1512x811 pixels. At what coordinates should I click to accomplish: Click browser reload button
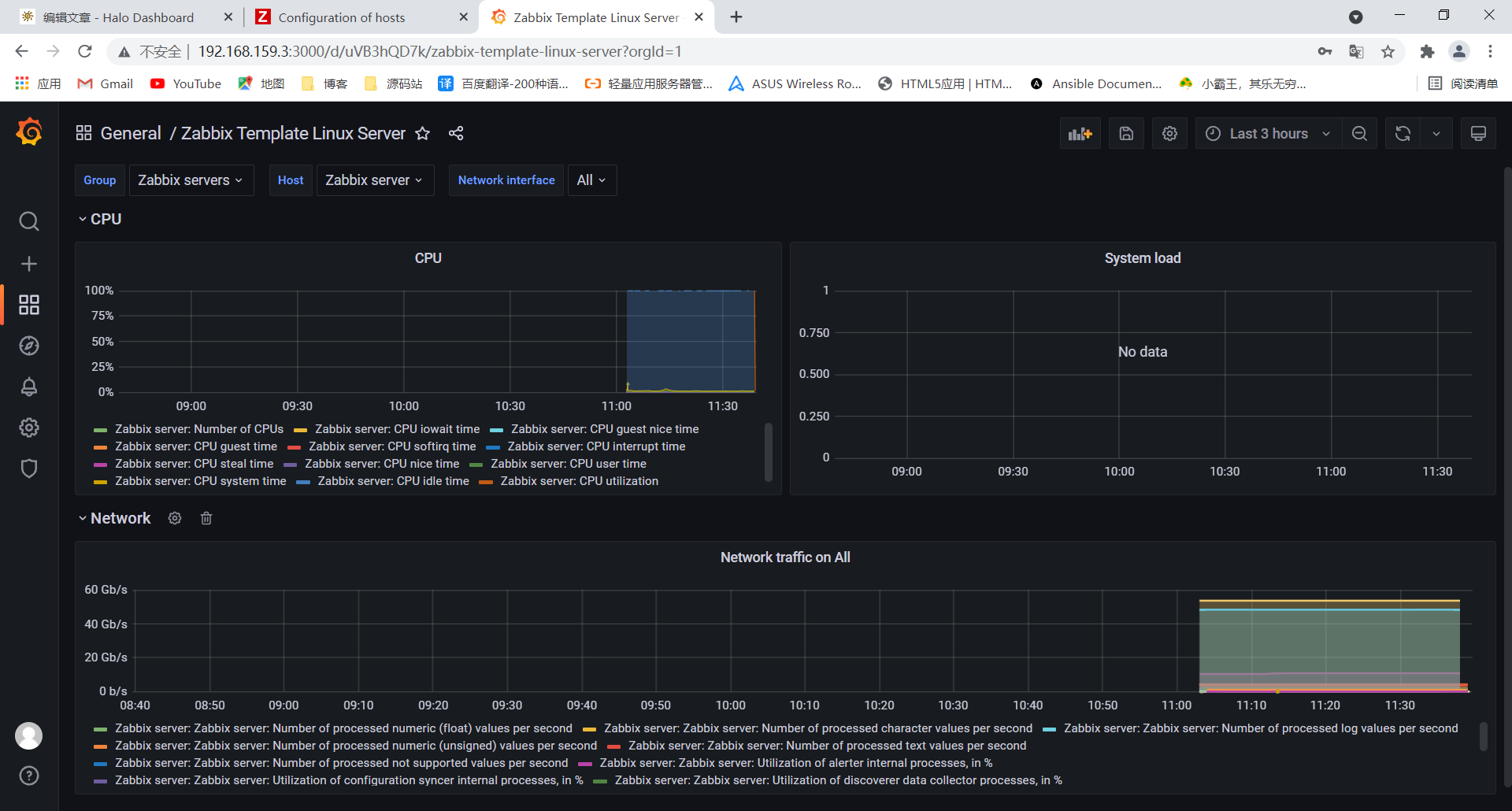coord(85,51)
